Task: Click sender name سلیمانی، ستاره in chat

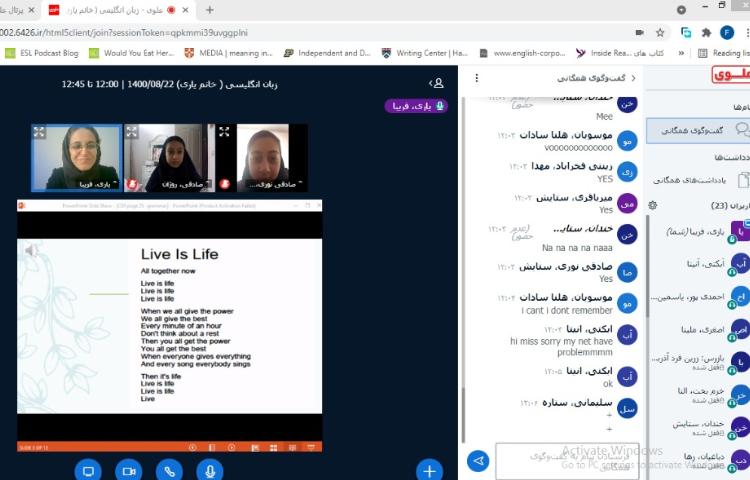Action: 576,403
